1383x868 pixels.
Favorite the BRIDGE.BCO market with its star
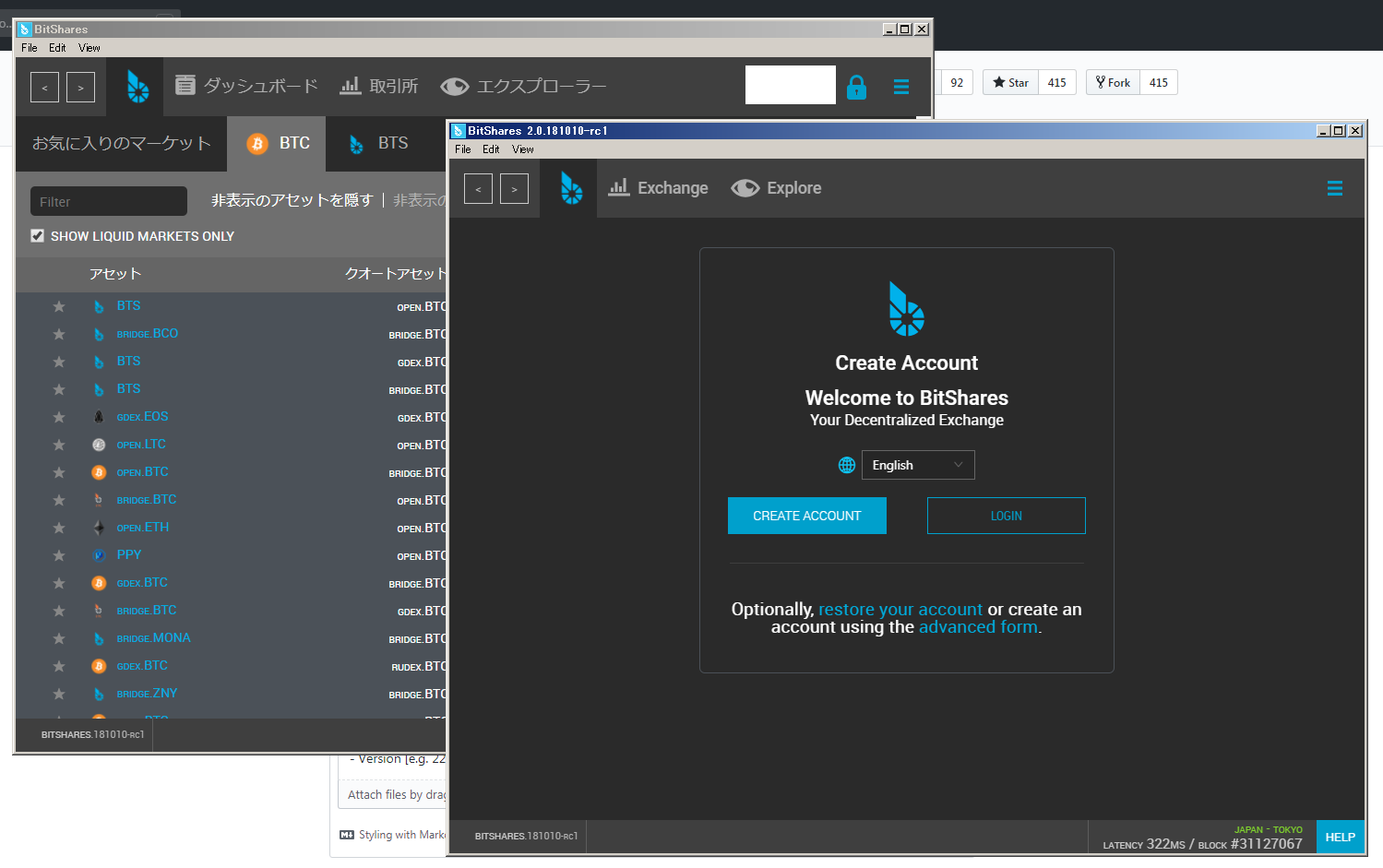click(59, 334)
